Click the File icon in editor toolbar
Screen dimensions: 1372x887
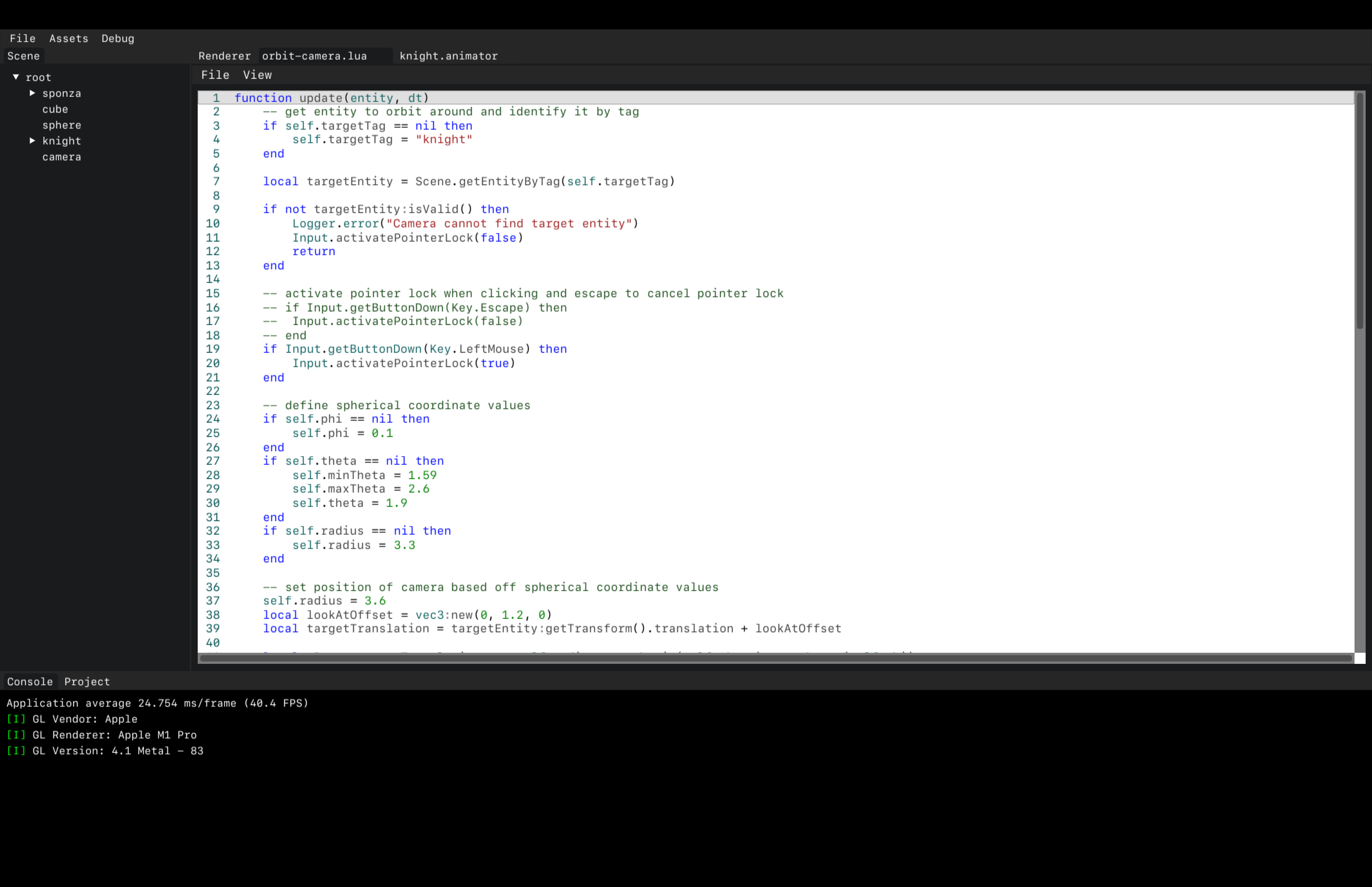coord(215,75)
